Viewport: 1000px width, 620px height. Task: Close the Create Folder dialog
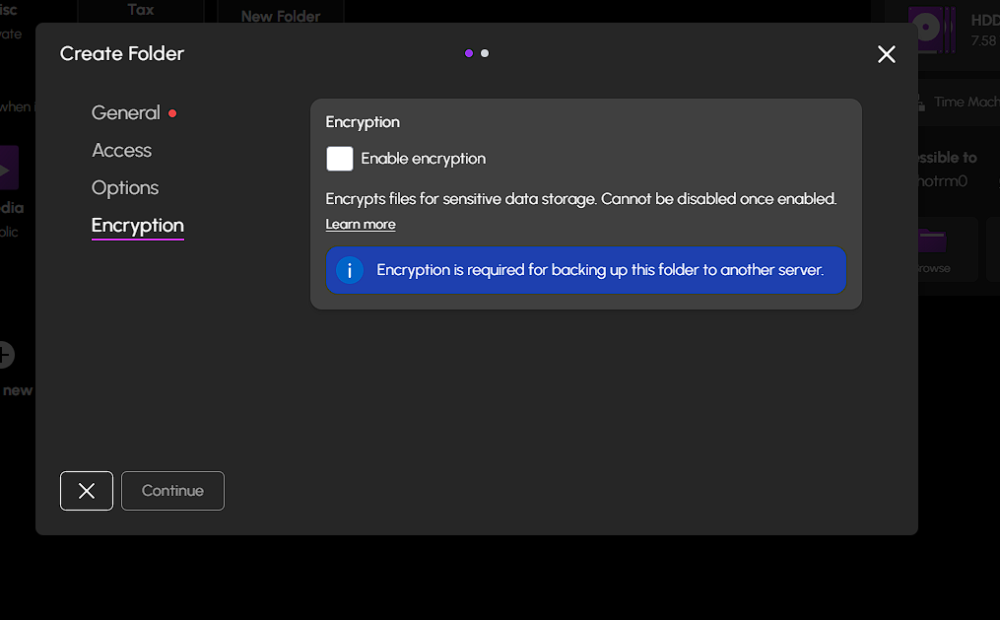pyautogui.click(x=886, y=55)
